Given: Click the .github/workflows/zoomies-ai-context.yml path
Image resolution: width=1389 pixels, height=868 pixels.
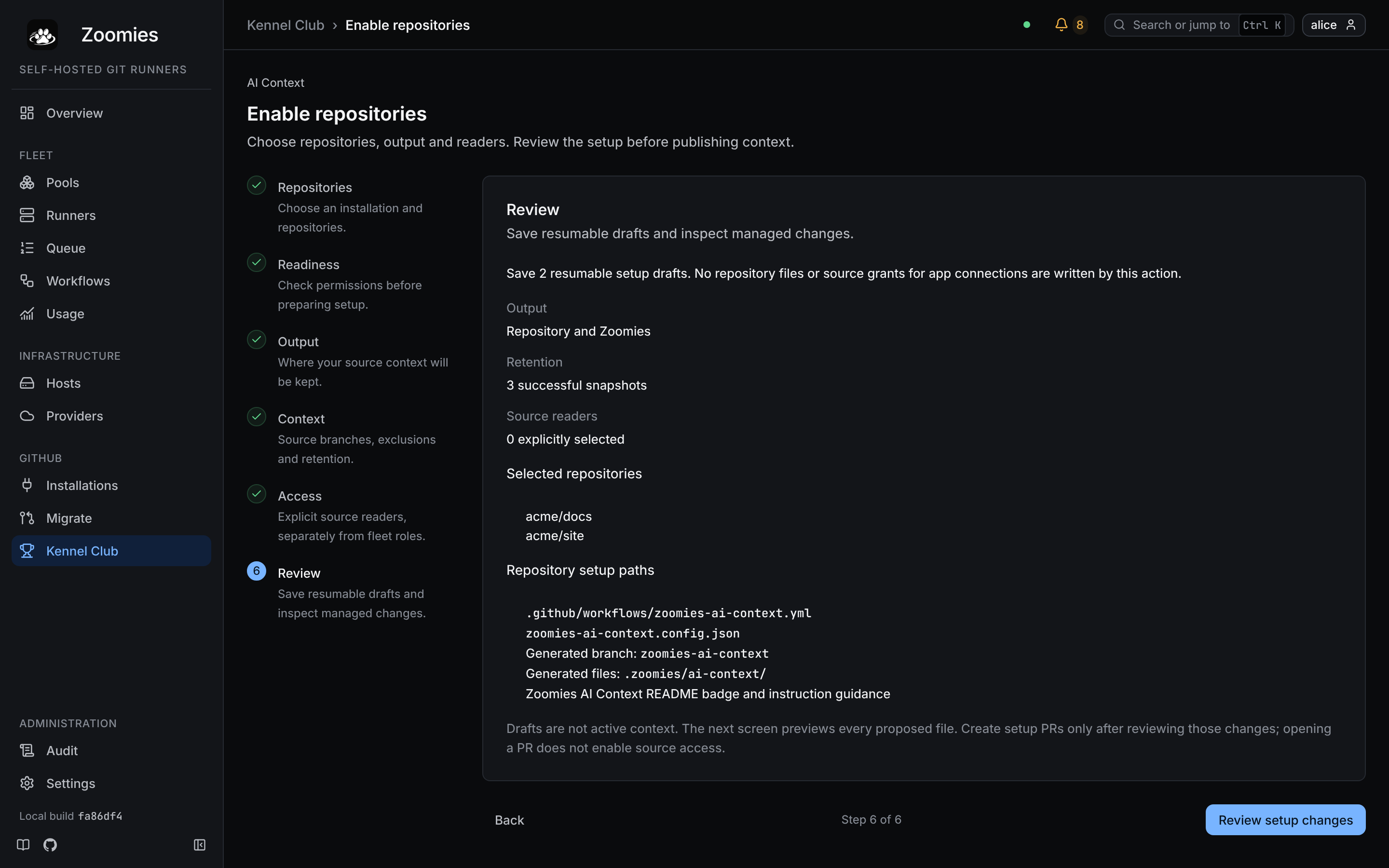Looking at the screenshot, I should pyautogui.click(x=668, y=613).
